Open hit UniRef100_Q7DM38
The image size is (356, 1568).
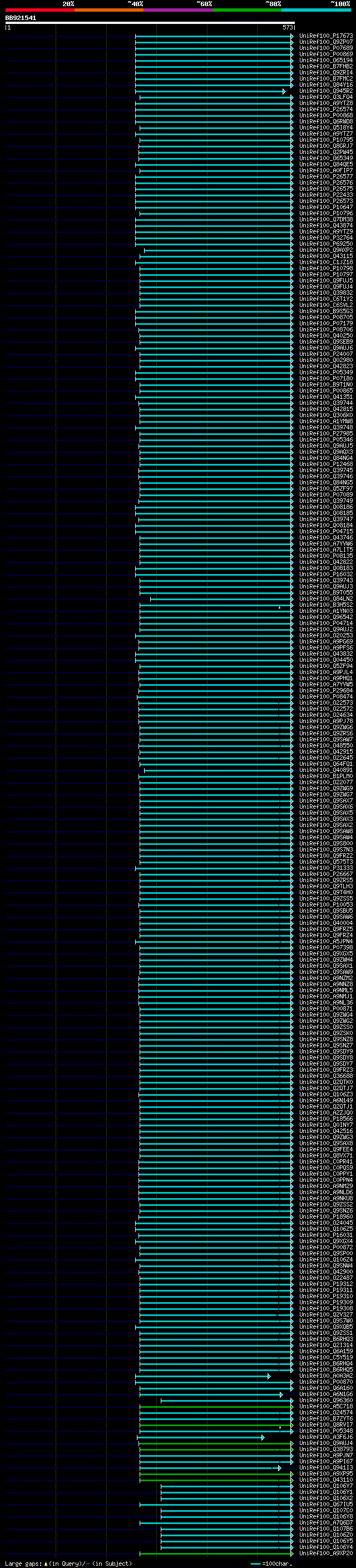(x=326, y=219)
